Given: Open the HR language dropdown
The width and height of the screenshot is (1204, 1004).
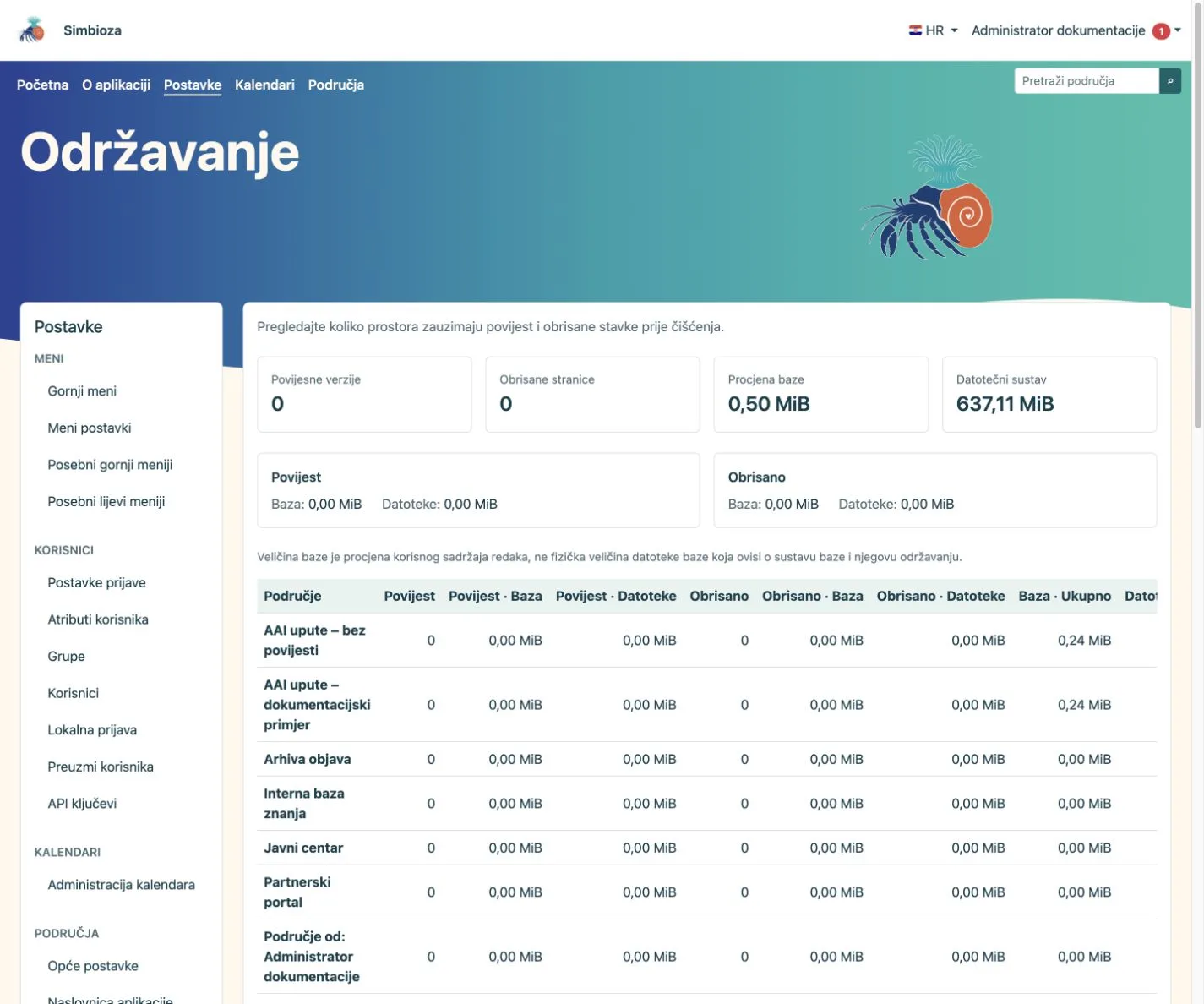Looking at the screenshot, I should pyautogui.click(x=934, y=30).
